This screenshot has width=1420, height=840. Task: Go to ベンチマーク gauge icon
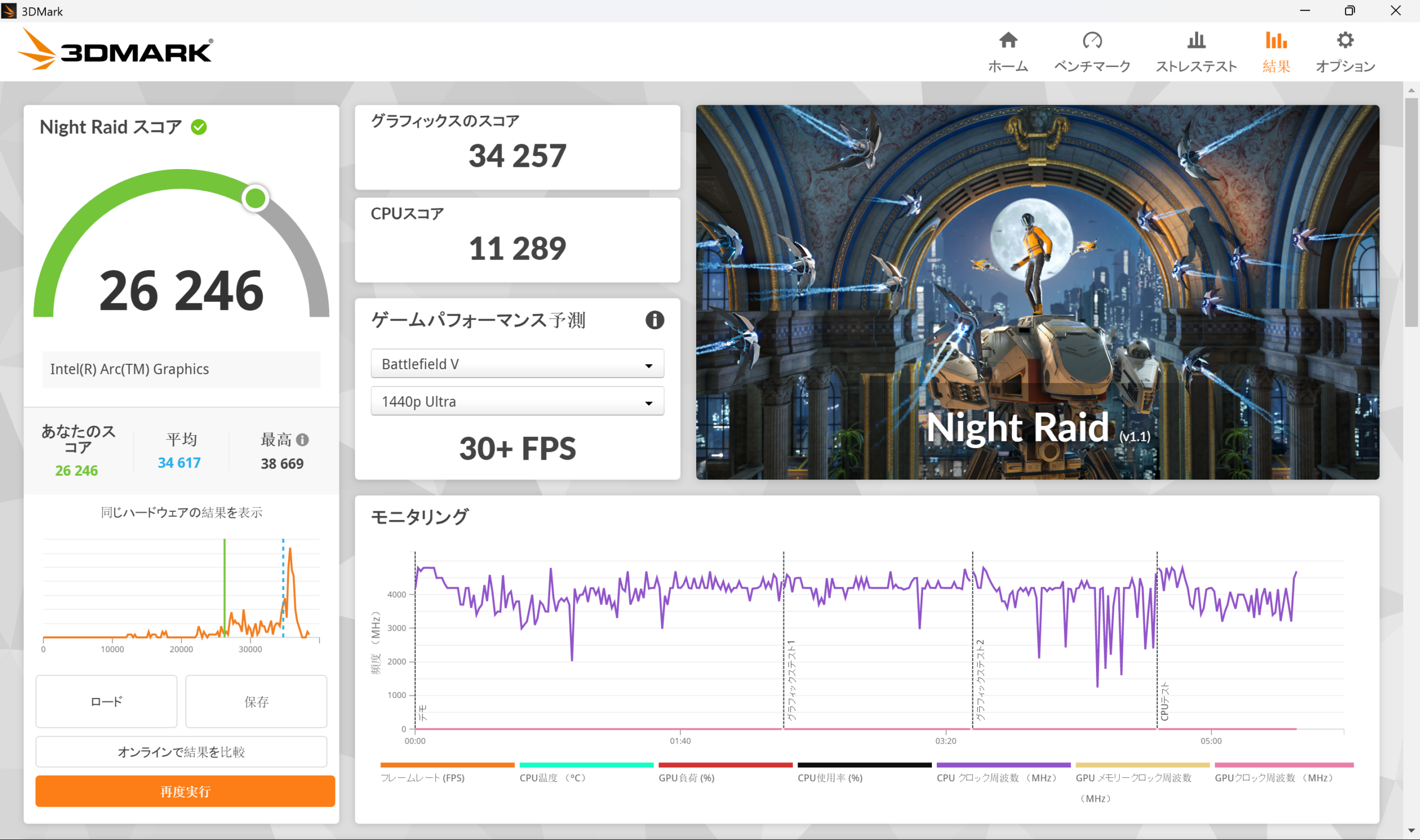click(1092, 41)
